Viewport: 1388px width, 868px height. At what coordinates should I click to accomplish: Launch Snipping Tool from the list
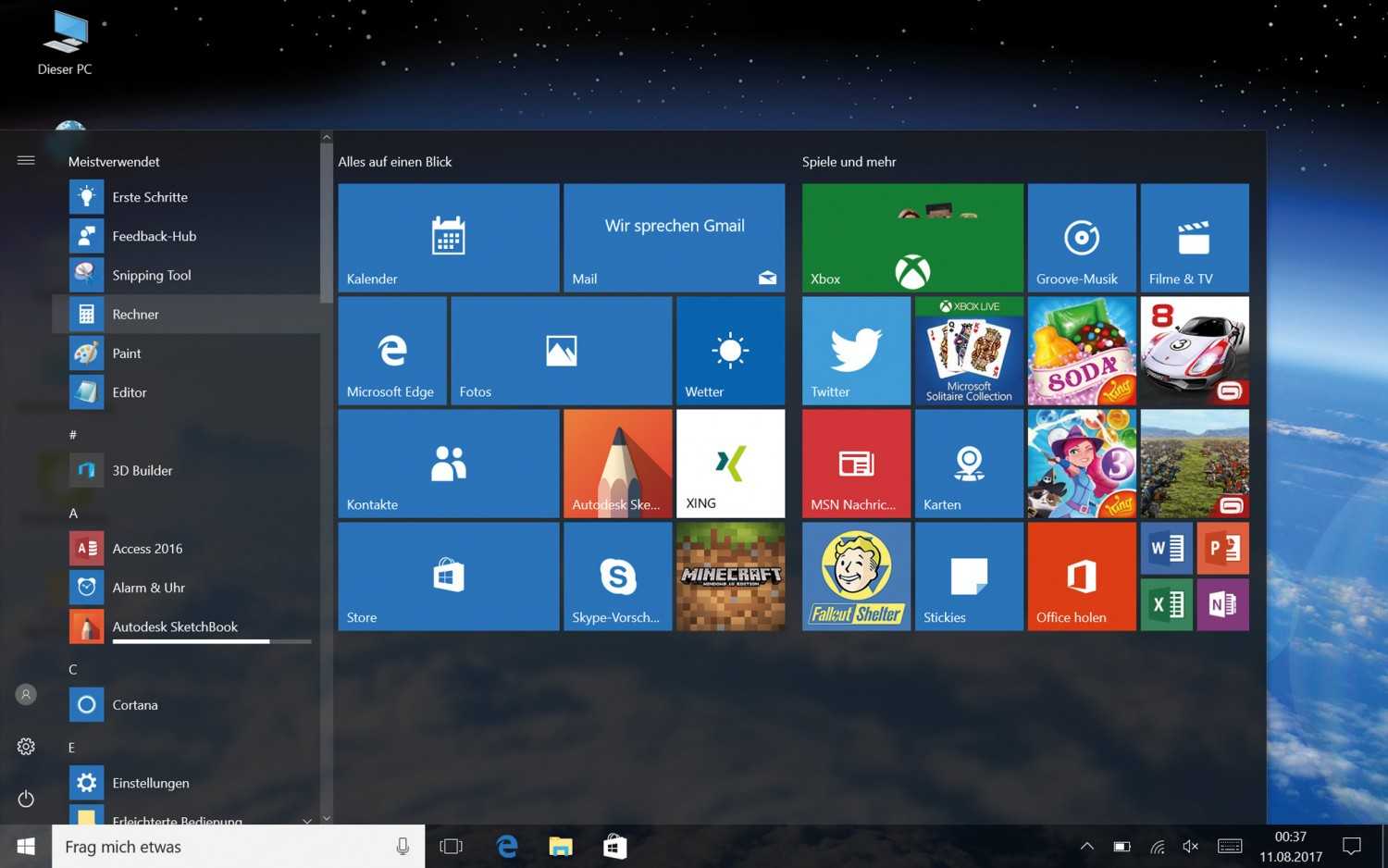[x=186, y=275]
